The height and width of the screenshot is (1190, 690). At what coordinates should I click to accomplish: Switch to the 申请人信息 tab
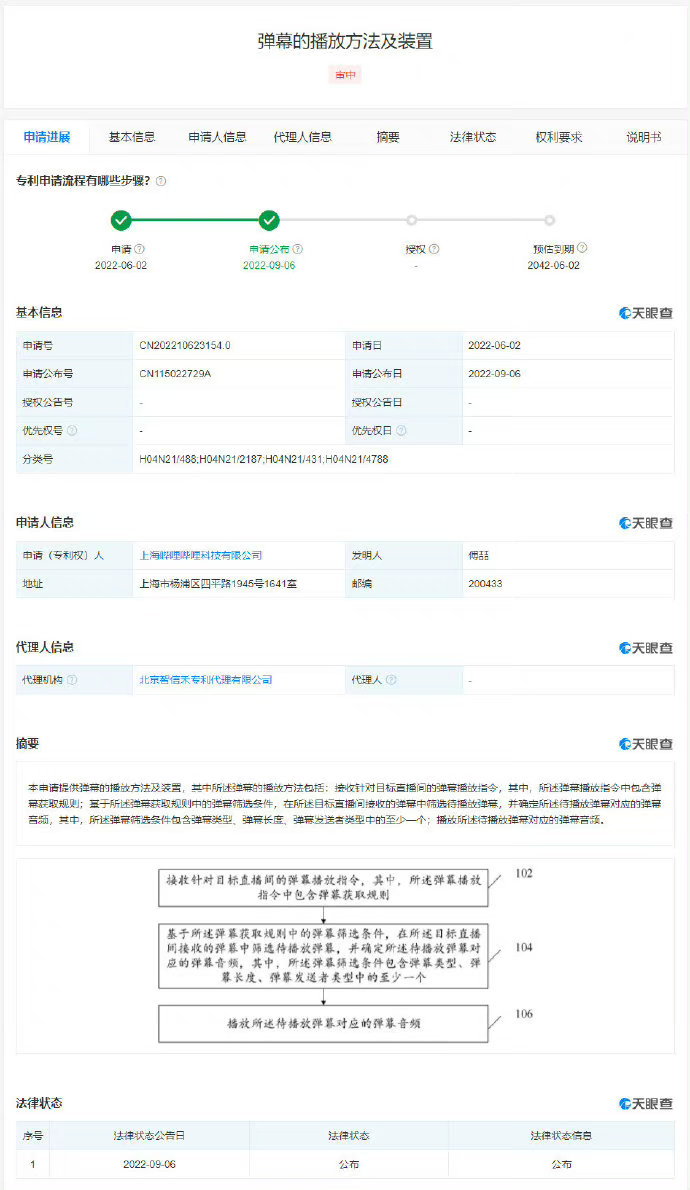point(217,137)
